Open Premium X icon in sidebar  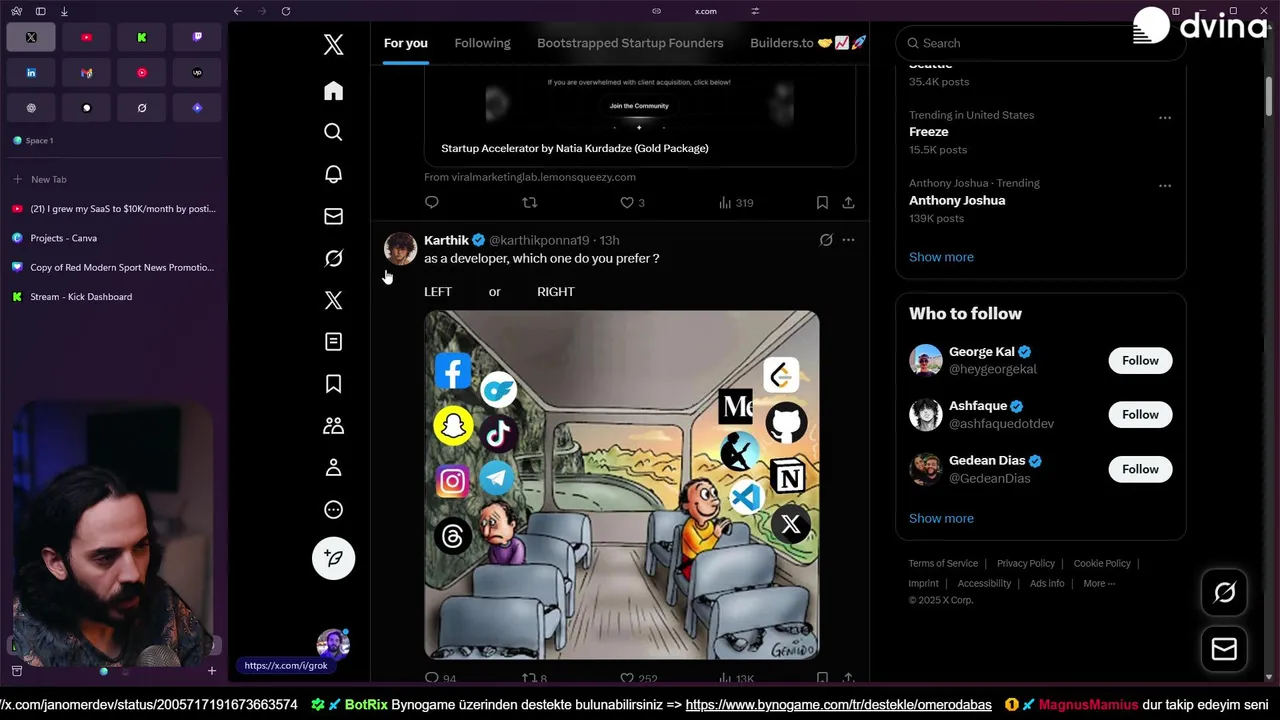point(334,300)
